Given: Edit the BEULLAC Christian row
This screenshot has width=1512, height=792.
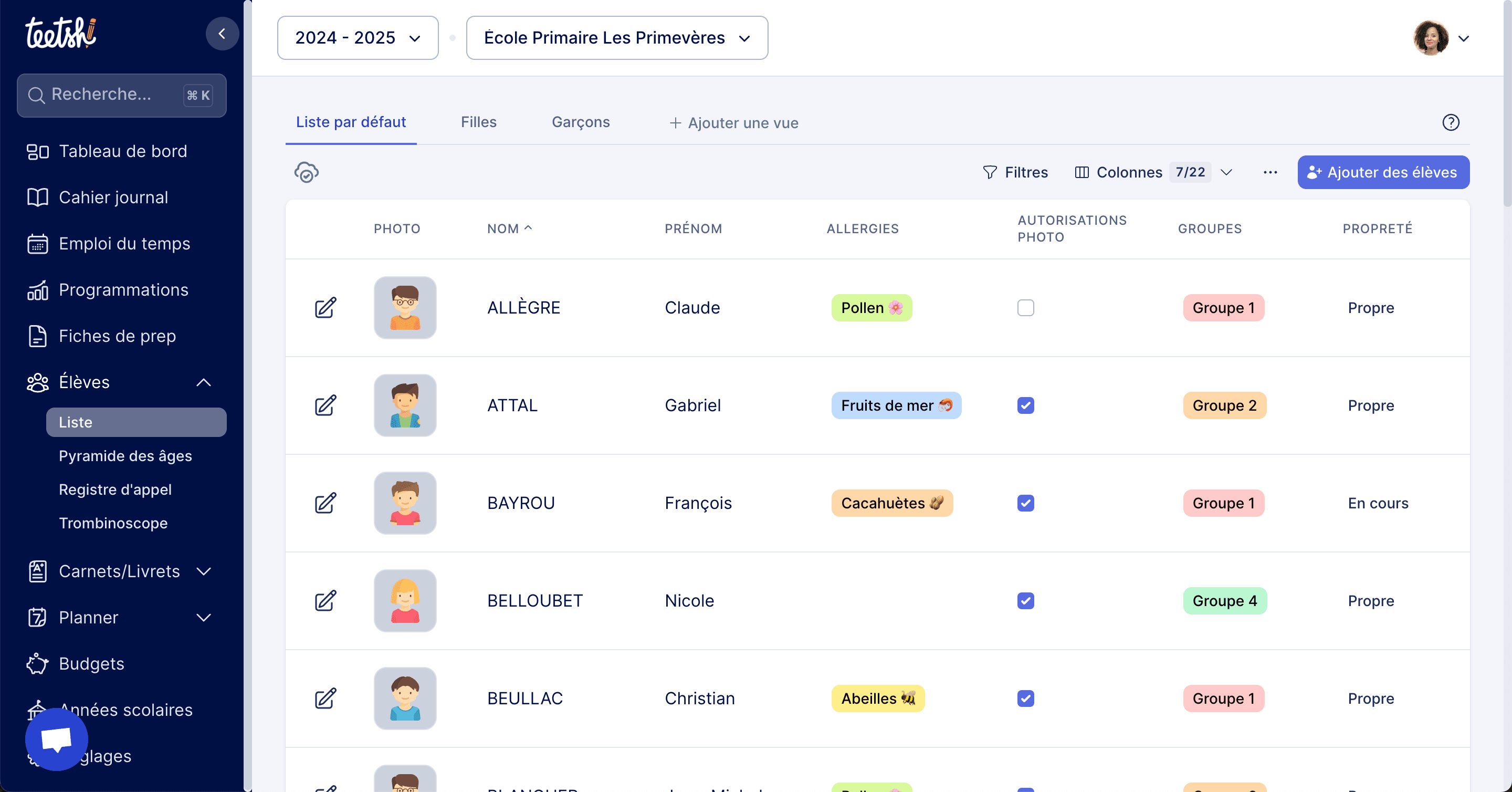Looking at the screenshot, I should pyautogui.click(x=325, y=699).
